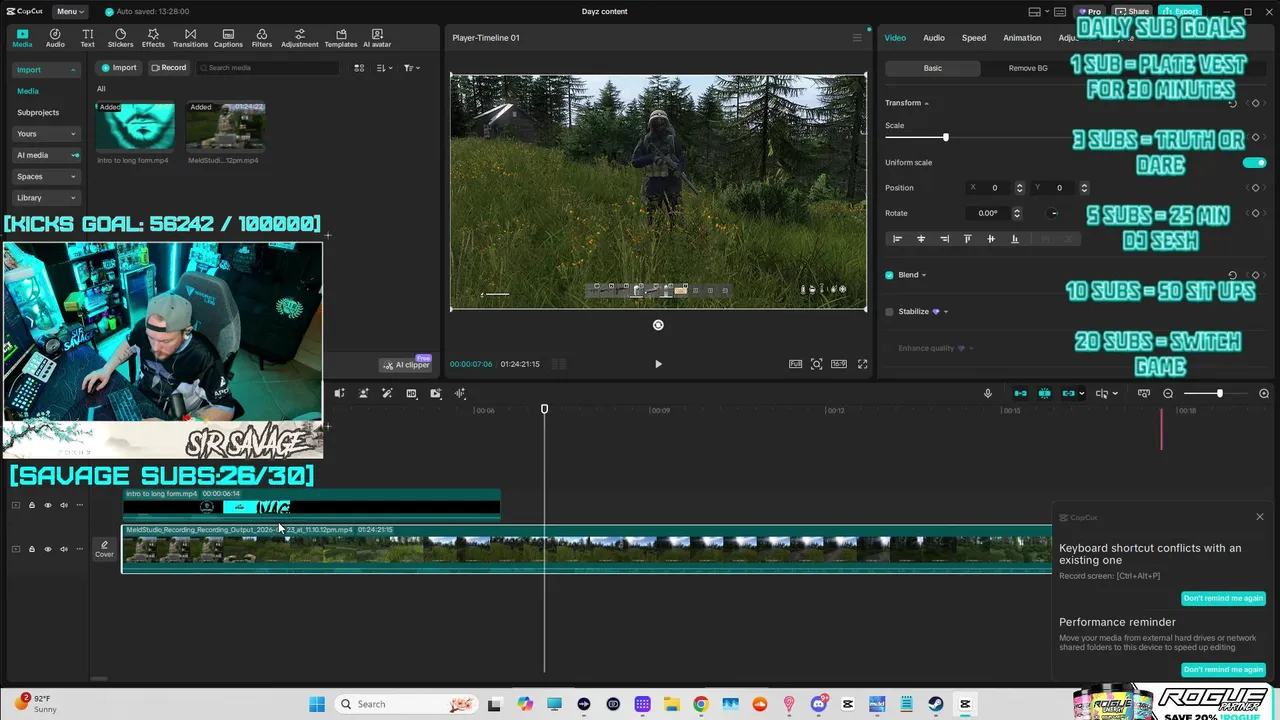This screenshot has height=720, width=1280.
Task: Lock the main video track
Action: pyautogui.click(x=31, y=549)
